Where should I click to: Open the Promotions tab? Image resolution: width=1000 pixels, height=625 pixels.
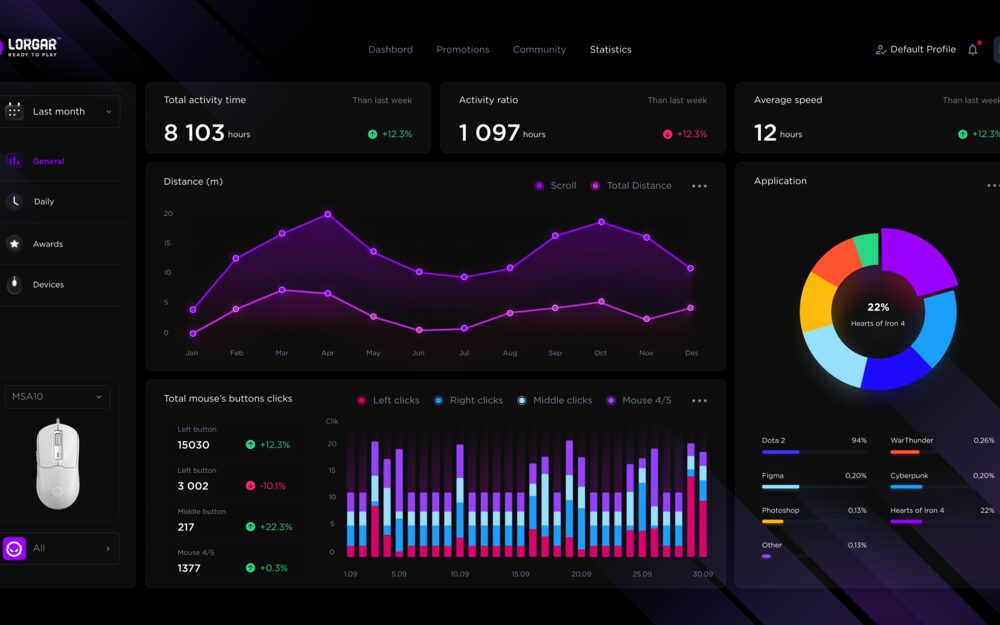coord(463,50)
